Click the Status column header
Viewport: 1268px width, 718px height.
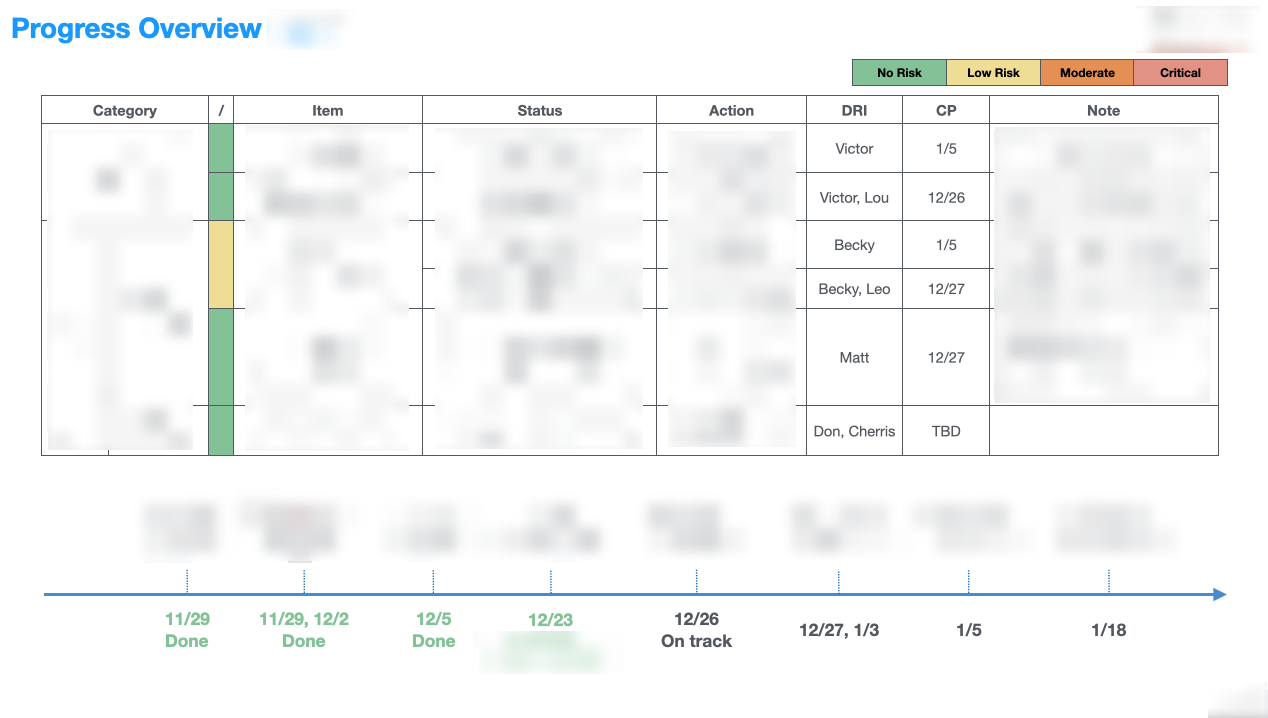(x=539, y=111)
